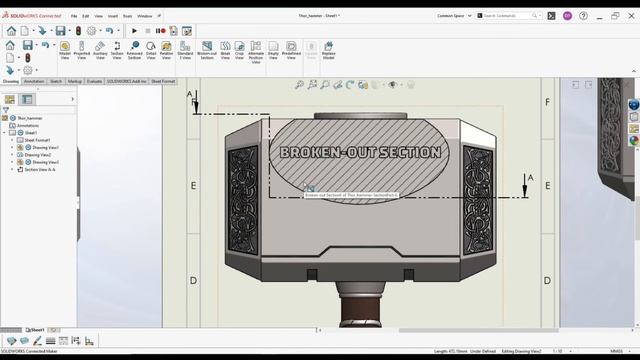This screenshot has height=360, width=640.
Task: Select the Section View tool
Action: coord(117,51)
